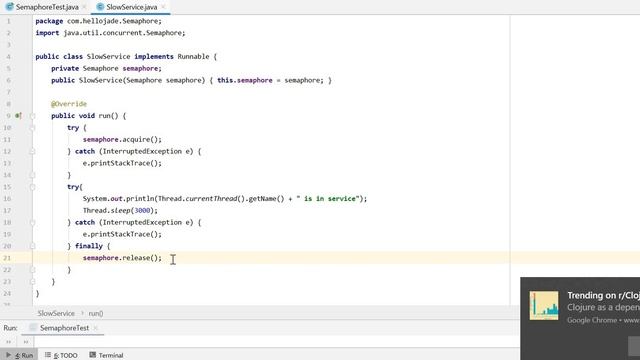
Task: Close the SemaphoreTest.java tab
Action: coord(84,7)
